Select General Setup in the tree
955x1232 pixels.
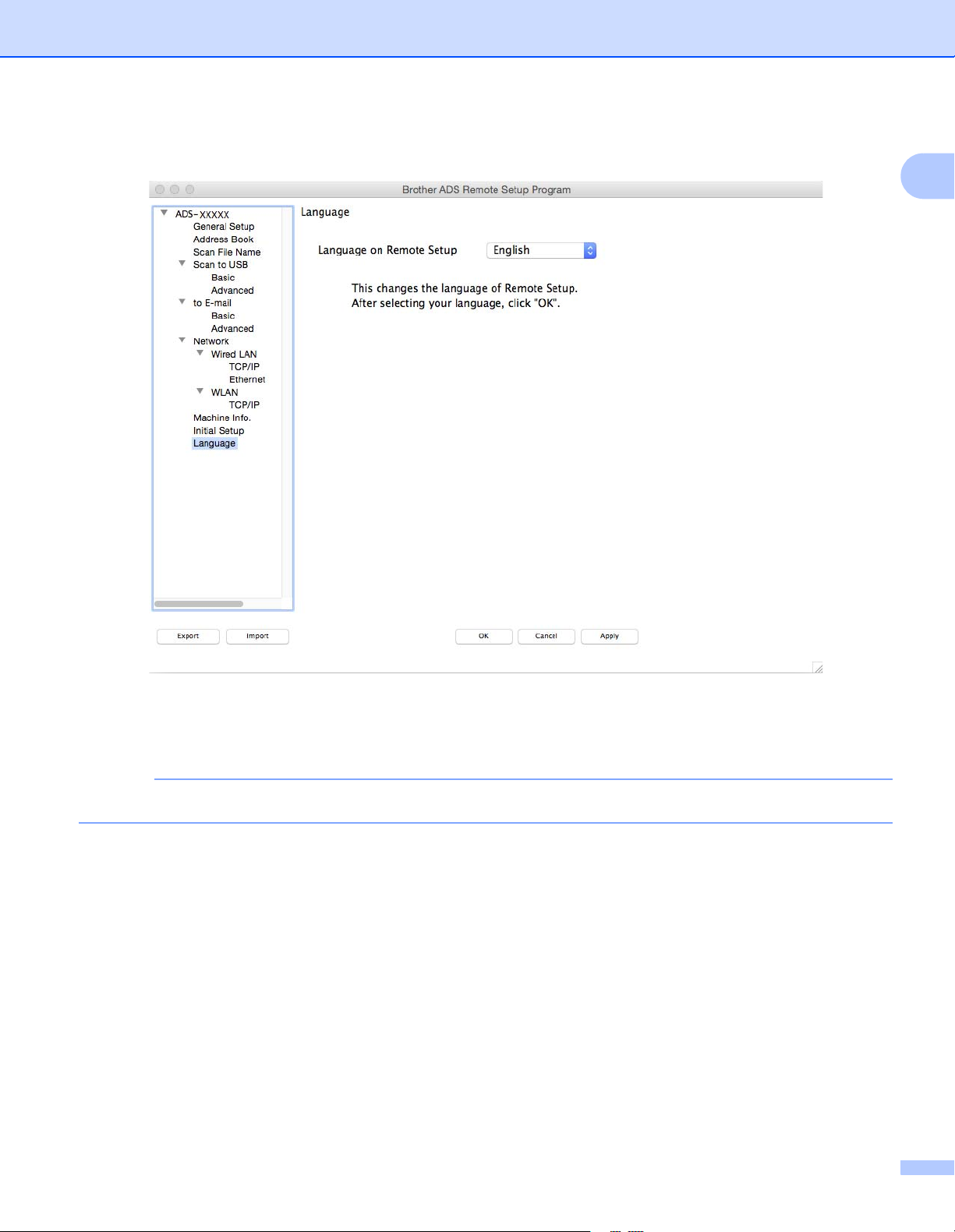(x=224, y=227)
